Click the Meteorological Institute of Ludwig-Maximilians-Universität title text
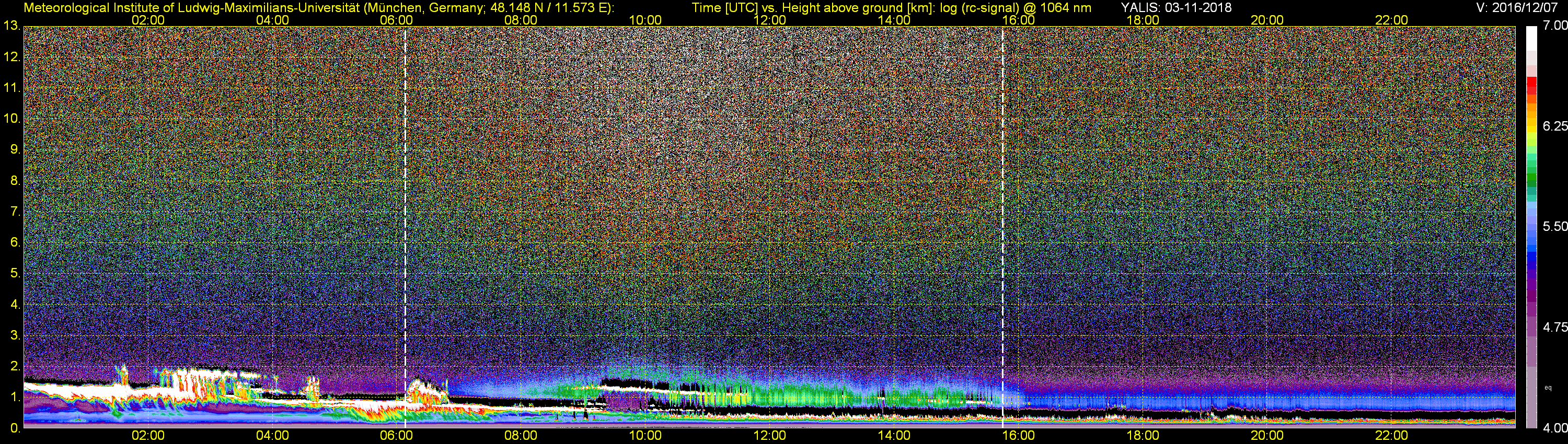The height and width of the screenshot is (444, 1568). 319,8
